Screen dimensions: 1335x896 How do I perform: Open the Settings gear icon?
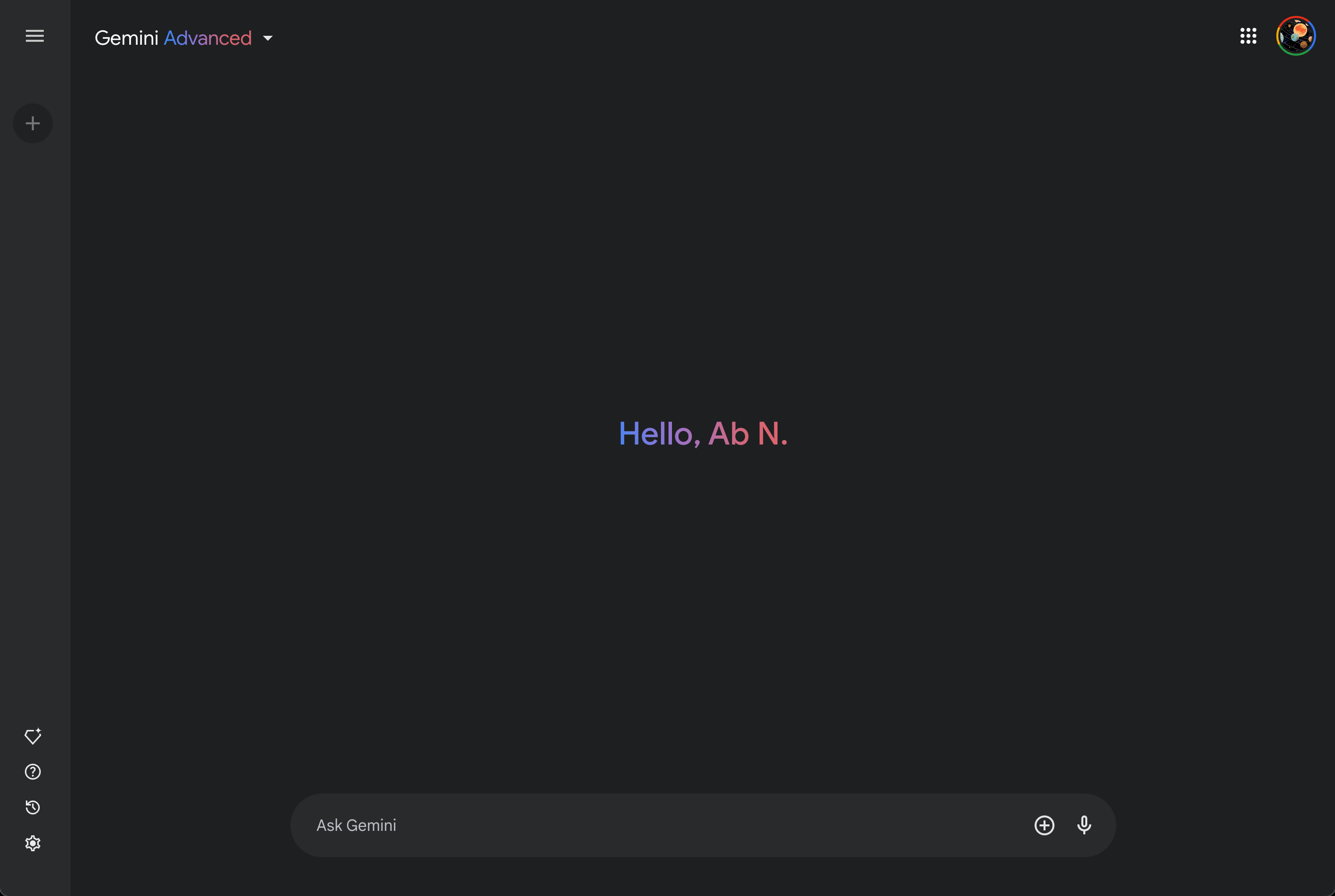(x=33, y=843)
